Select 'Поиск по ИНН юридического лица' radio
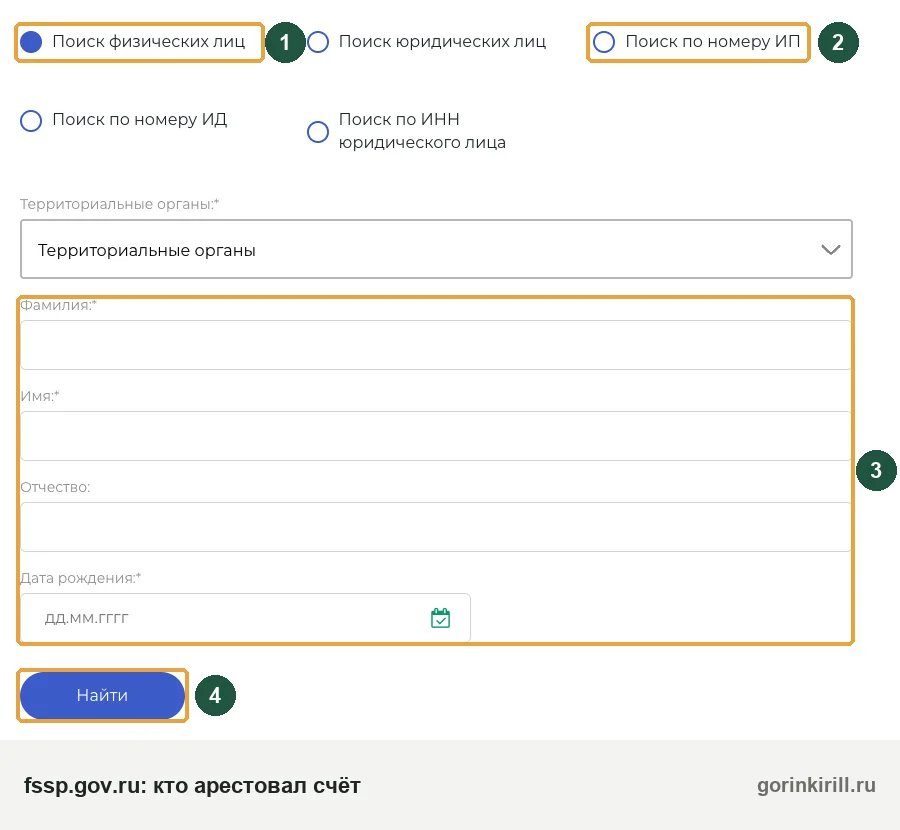 (317, 131)
